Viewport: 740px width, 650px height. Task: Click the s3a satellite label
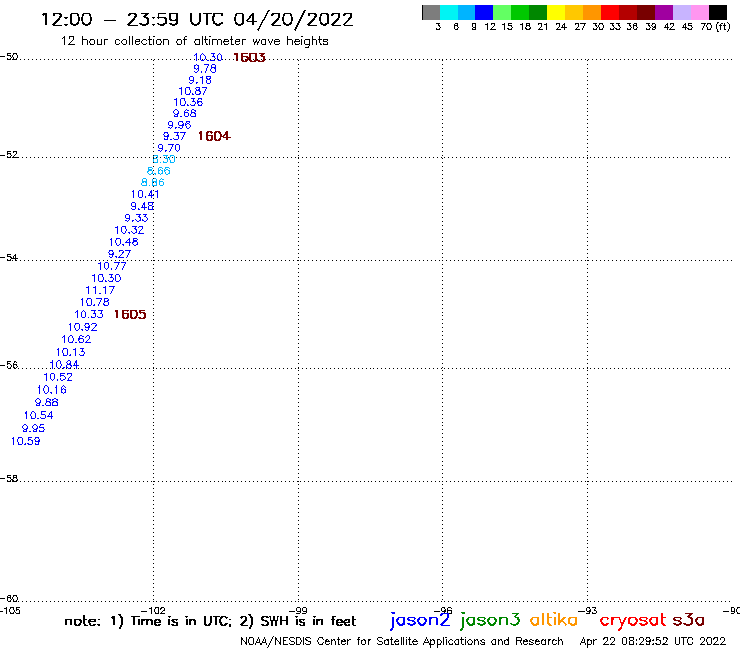click(688, 620)
